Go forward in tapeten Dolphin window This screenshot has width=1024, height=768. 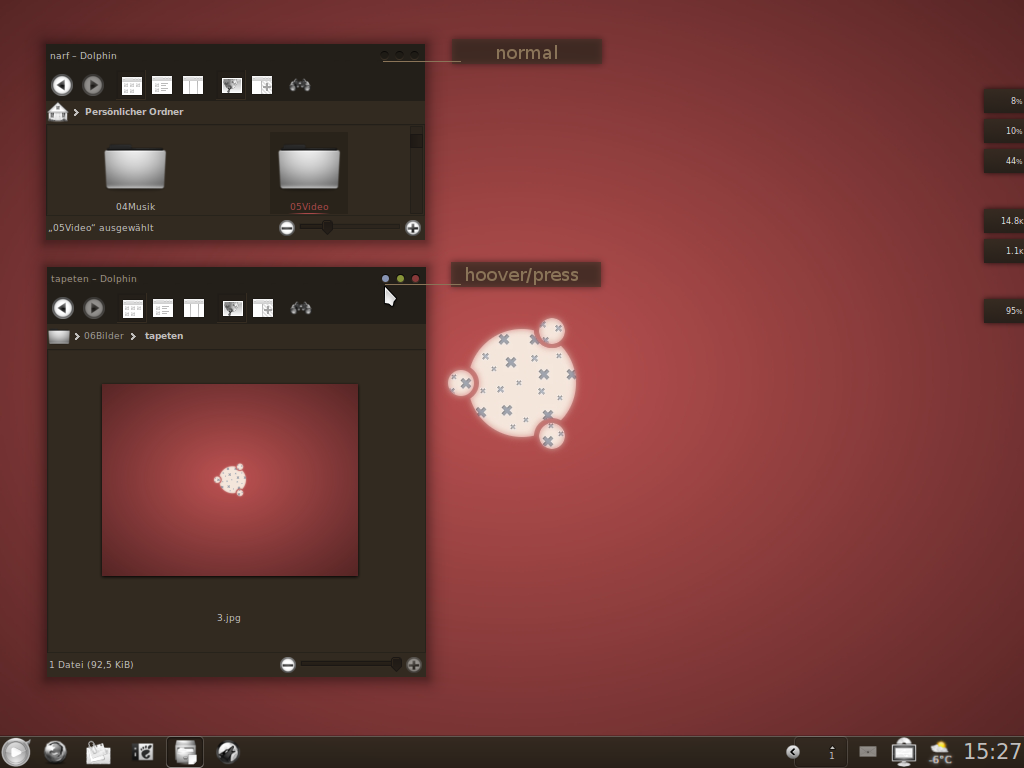(x=93, y=308)
